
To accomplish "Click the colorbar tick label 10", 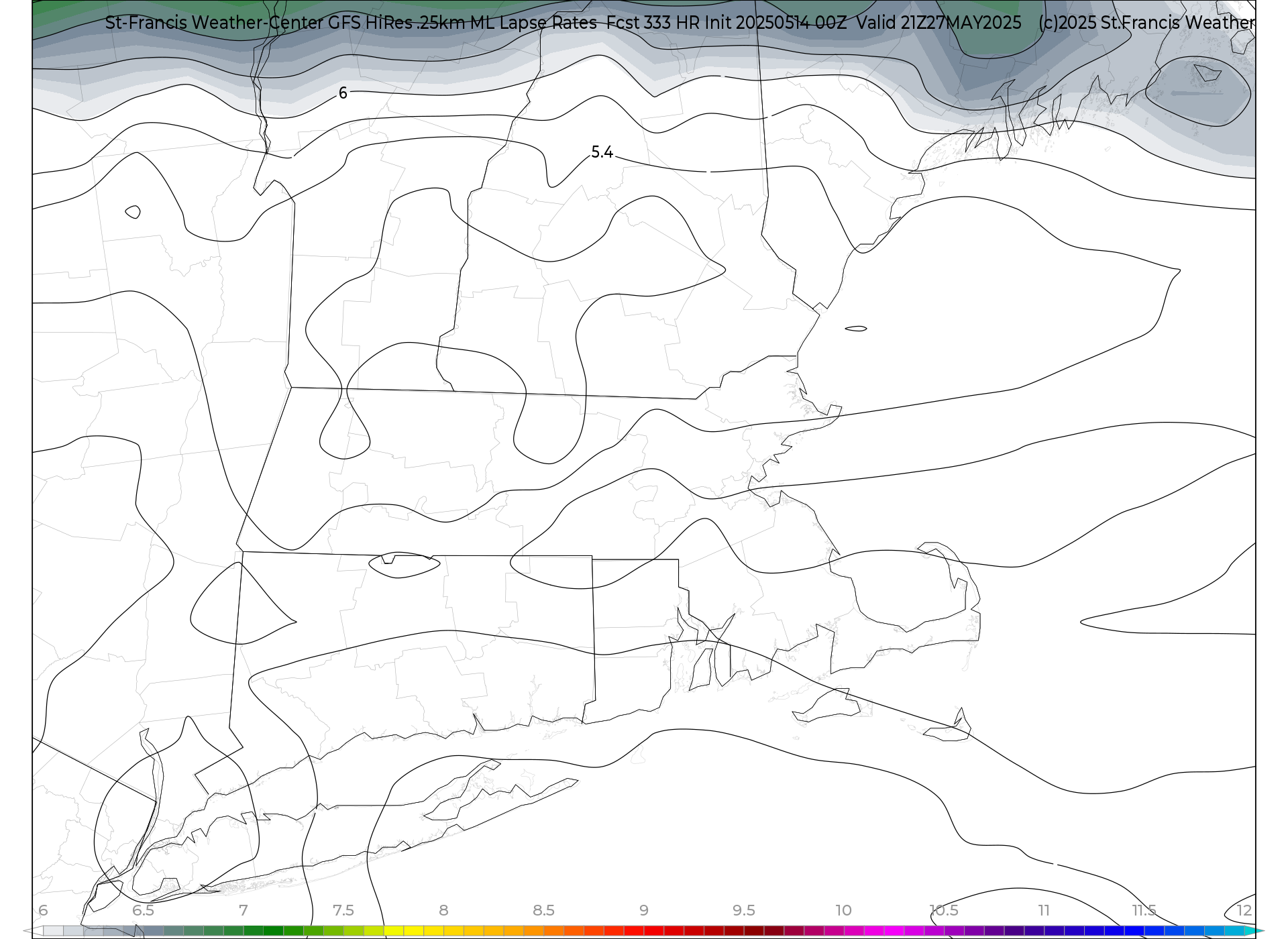I will pos(843,911).
